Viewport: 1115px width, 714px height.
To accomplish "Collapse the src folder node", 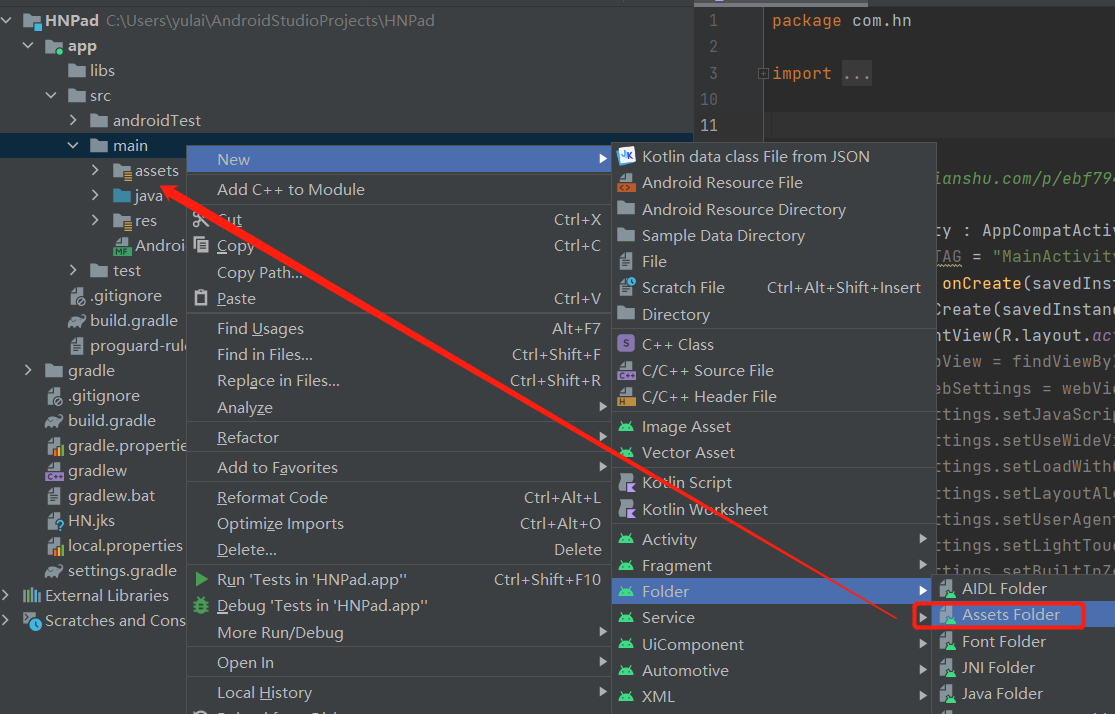I will [51, 95].
